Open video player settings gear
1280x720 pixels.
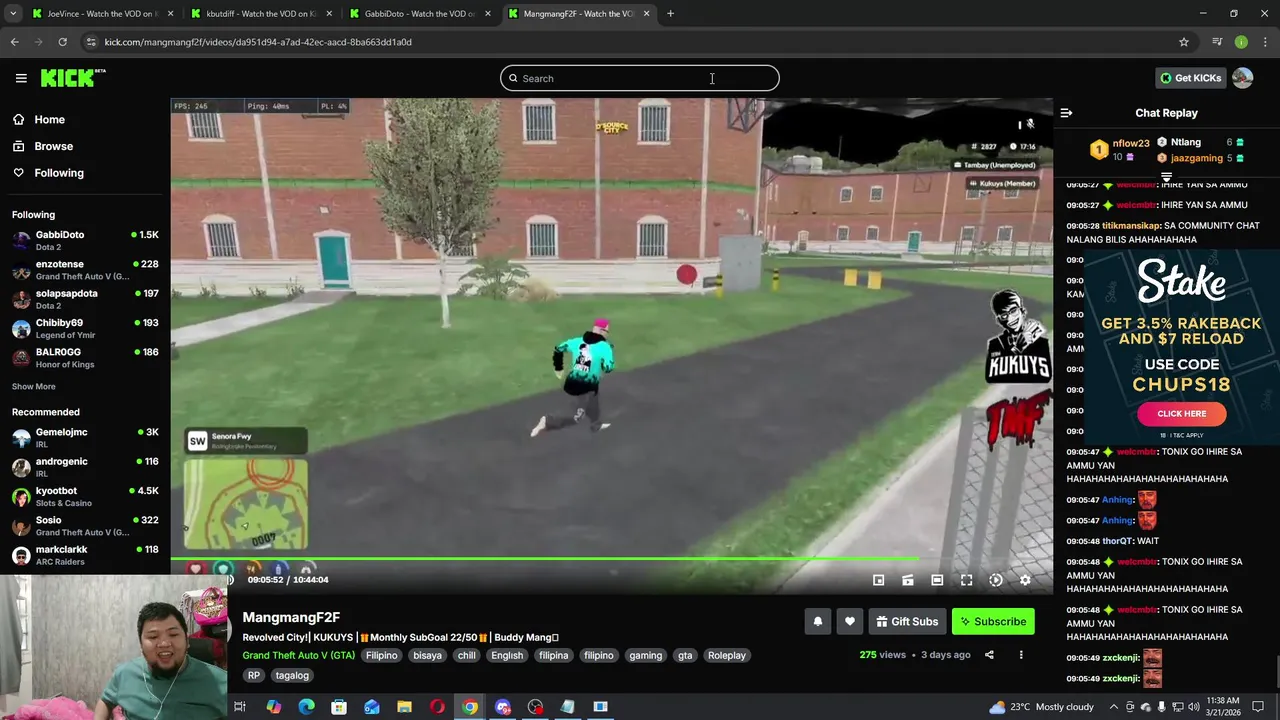click(x=1025, y=580)
